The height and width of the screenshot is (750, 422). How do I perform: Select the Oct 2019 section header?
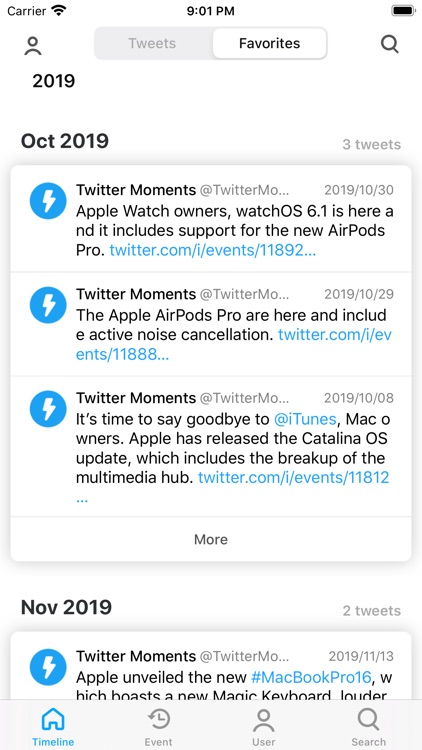click(x=65, y=141)
